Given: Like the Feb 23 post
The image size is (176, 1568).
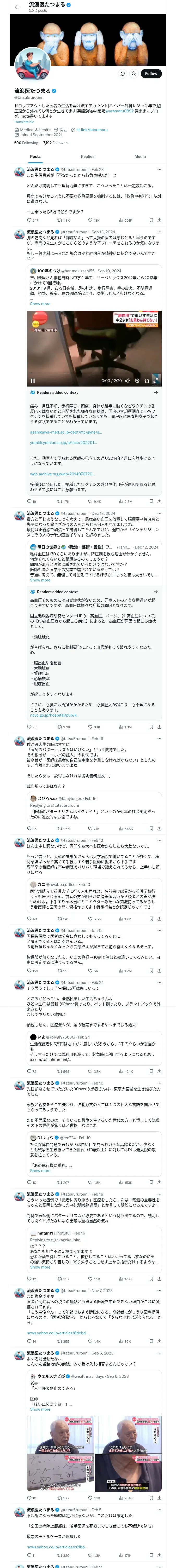Looking at the screenshot, I should 90,220.
